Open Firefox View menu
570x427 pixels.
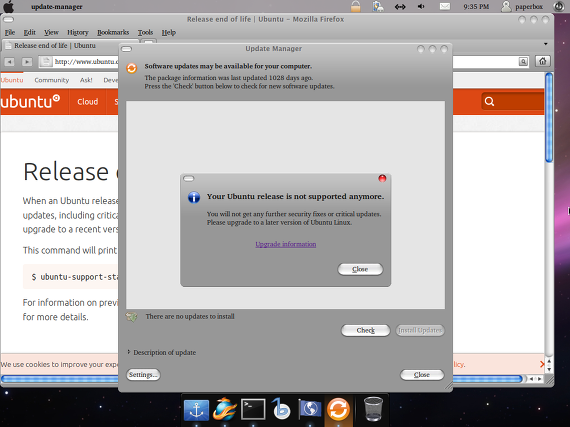[51, 32]
